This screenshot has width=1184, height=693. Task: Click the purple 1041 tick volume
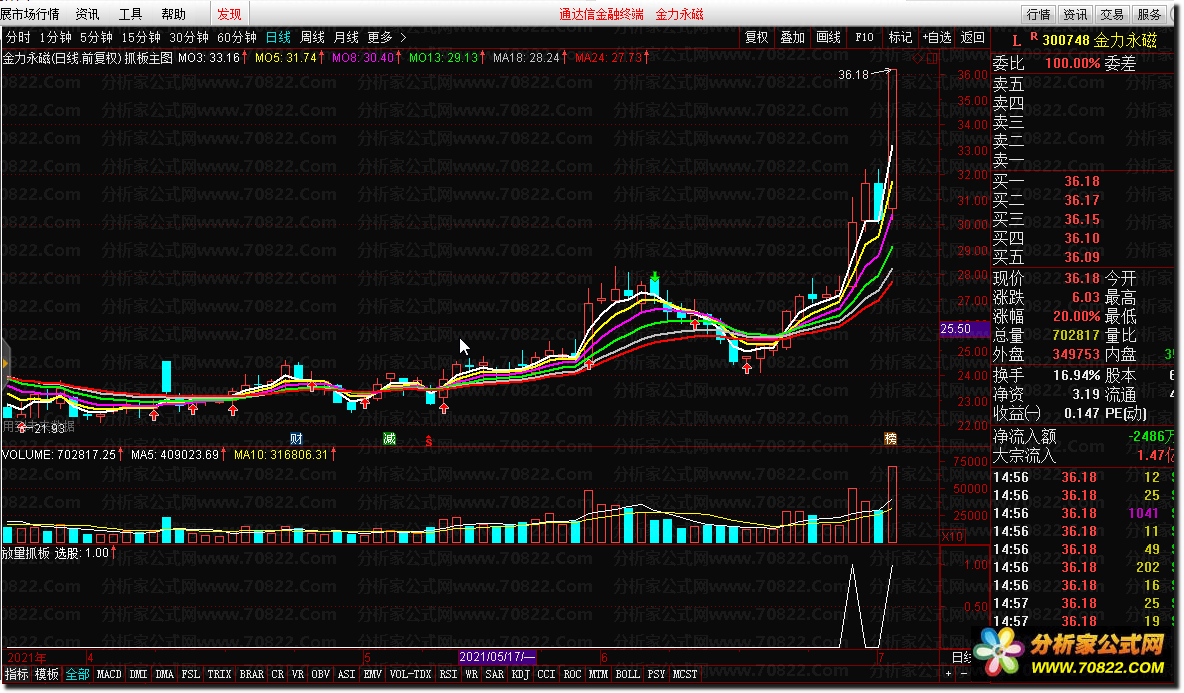click(x=1143, y=513)
